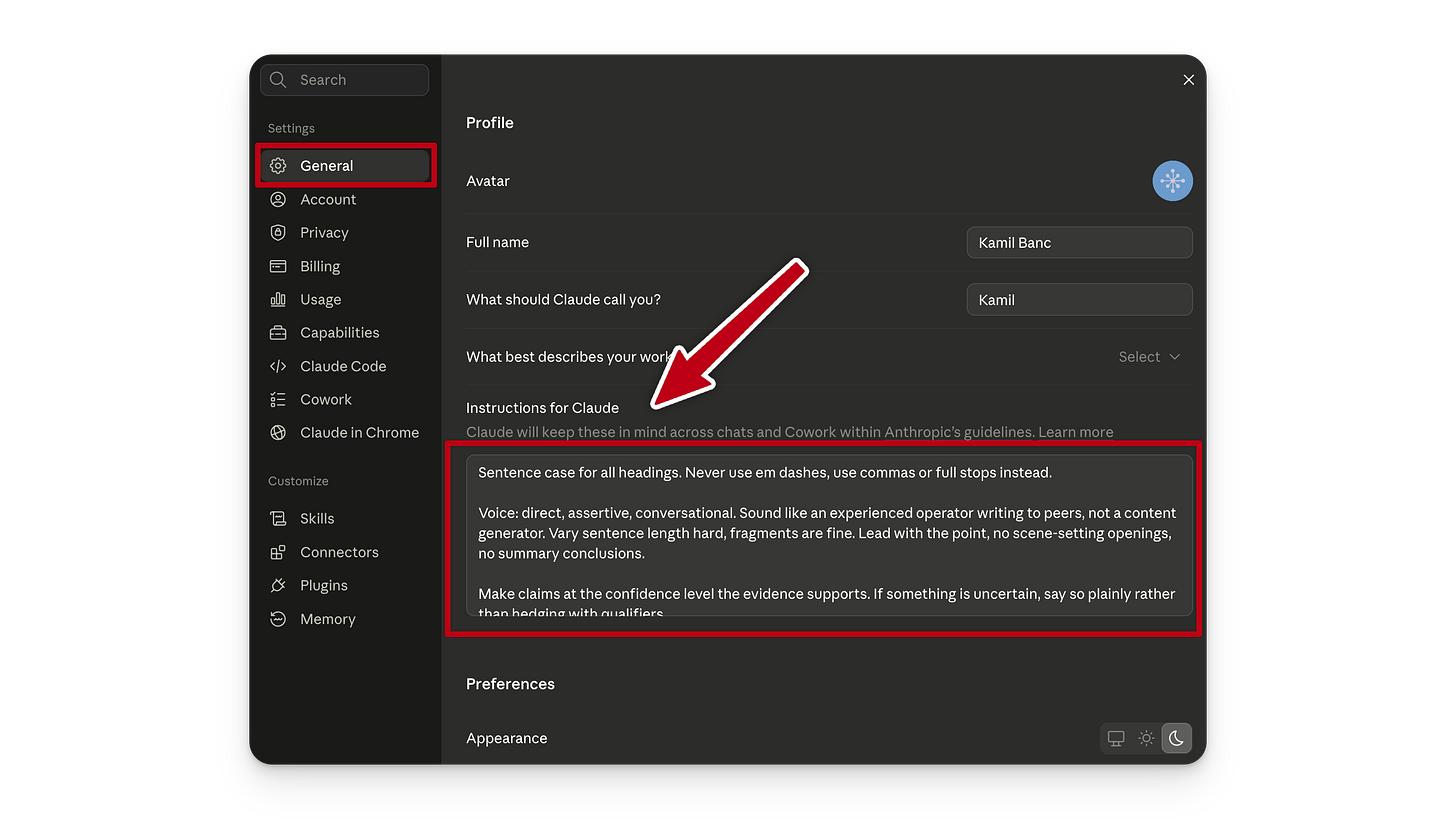1456x819 pixels.
Task: Open the Skills section
Action: click(x=345, y=518)
